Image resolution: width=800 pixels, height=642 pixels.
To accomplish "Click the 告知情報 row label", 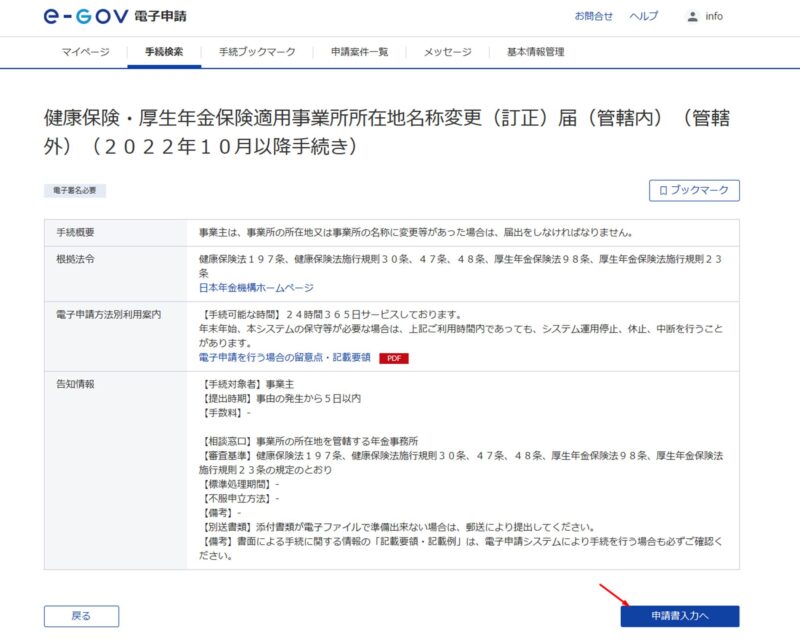I will (x=77, y=384).
